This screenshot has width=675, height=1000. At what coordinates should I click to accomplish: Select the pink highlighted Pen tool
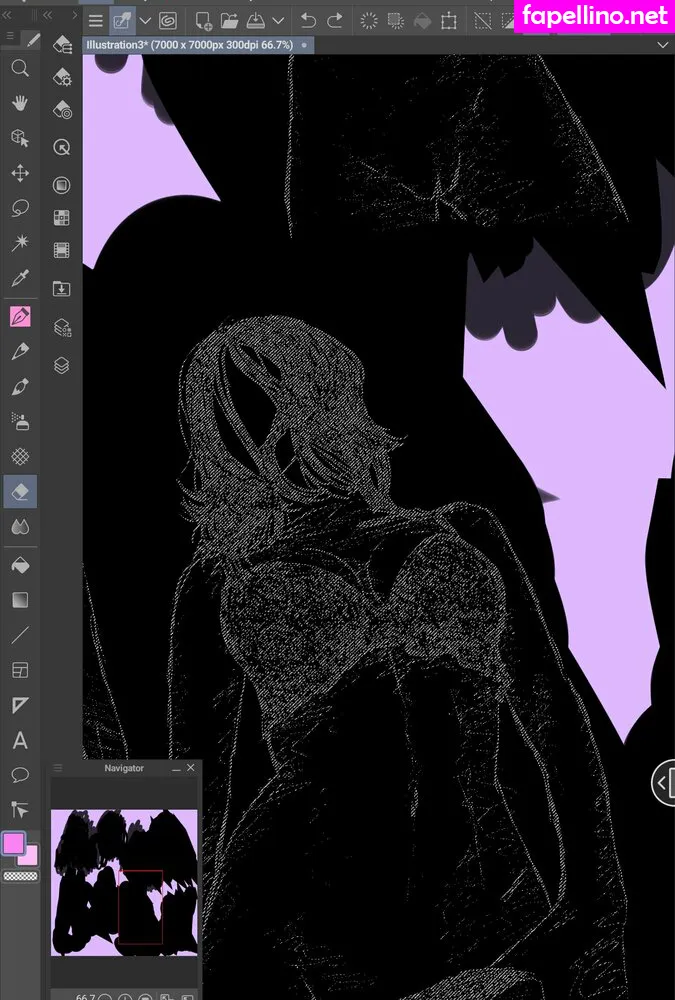click(19, 317)
